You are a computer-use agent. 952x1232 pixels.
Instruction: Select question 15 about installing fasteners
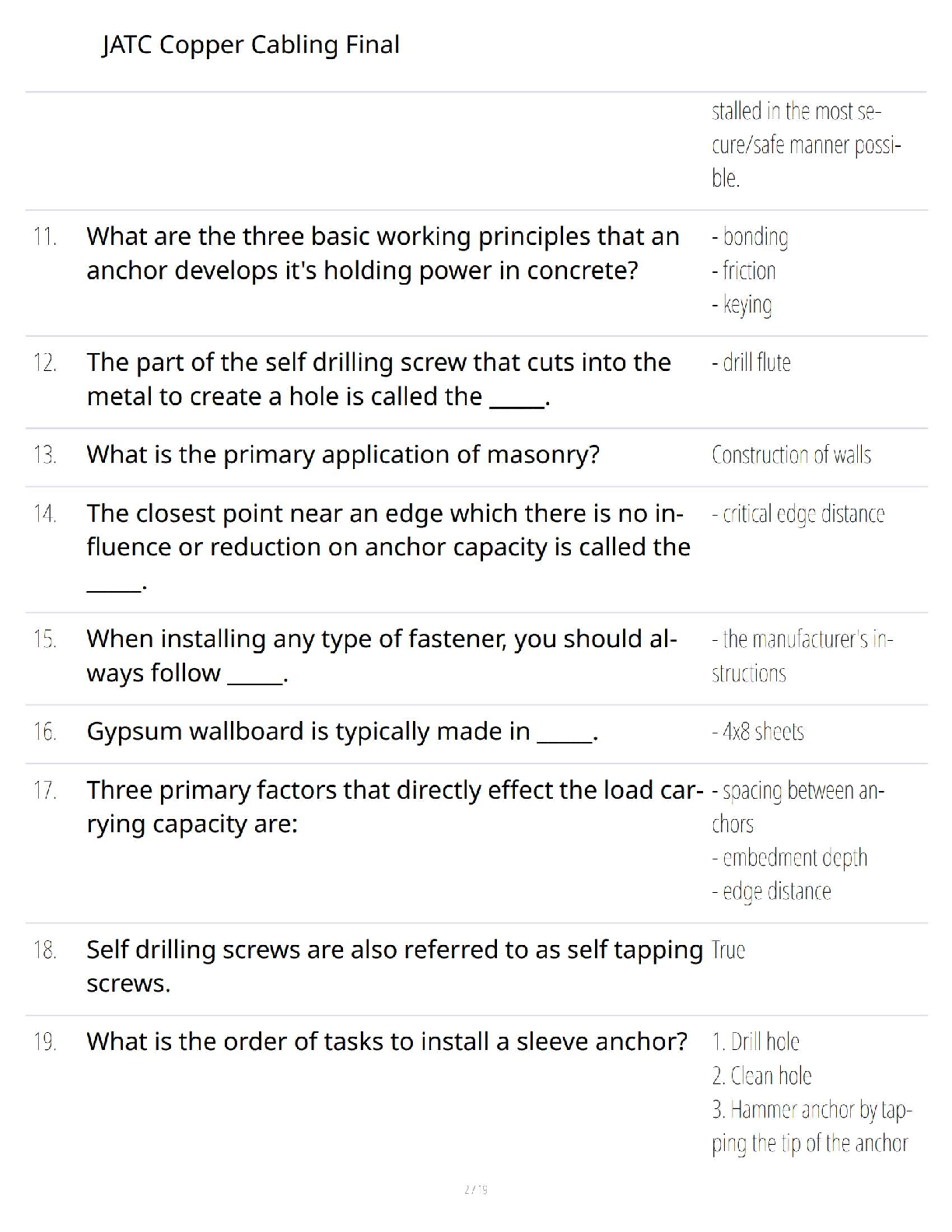[x=382, y=656]
